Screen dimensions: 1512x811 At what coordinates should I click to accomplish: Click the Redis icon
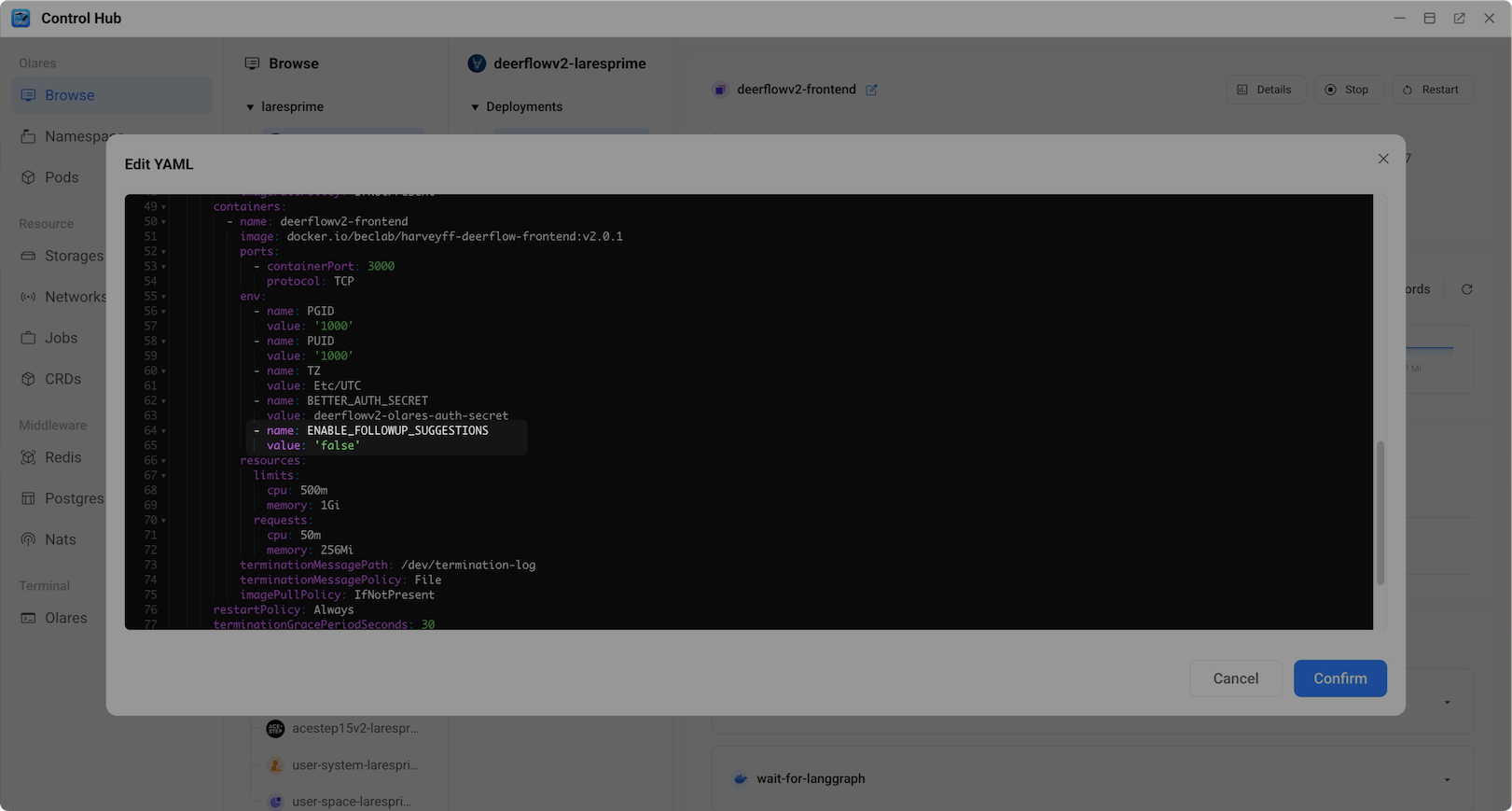point(28,457)
